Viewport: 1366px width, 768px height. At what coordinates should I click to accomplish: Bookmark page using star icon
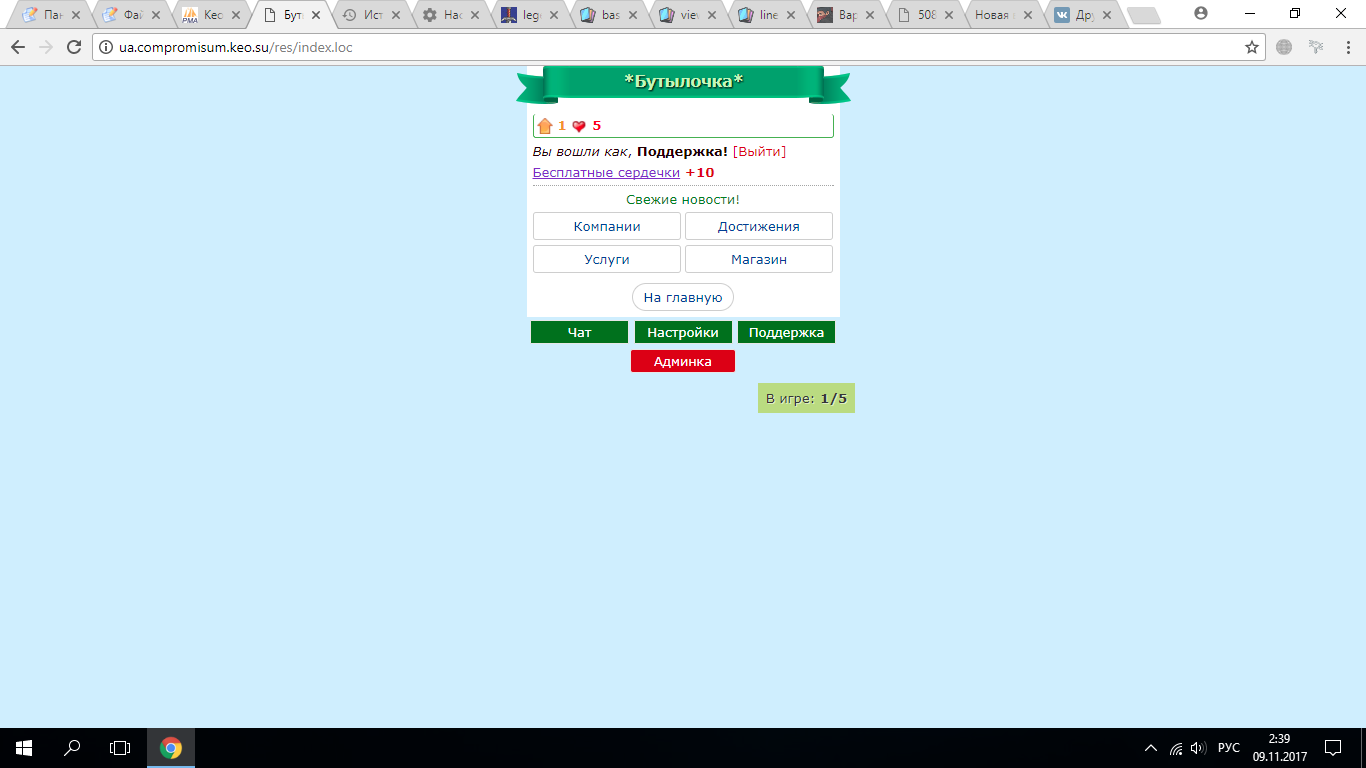[1251, 47]
